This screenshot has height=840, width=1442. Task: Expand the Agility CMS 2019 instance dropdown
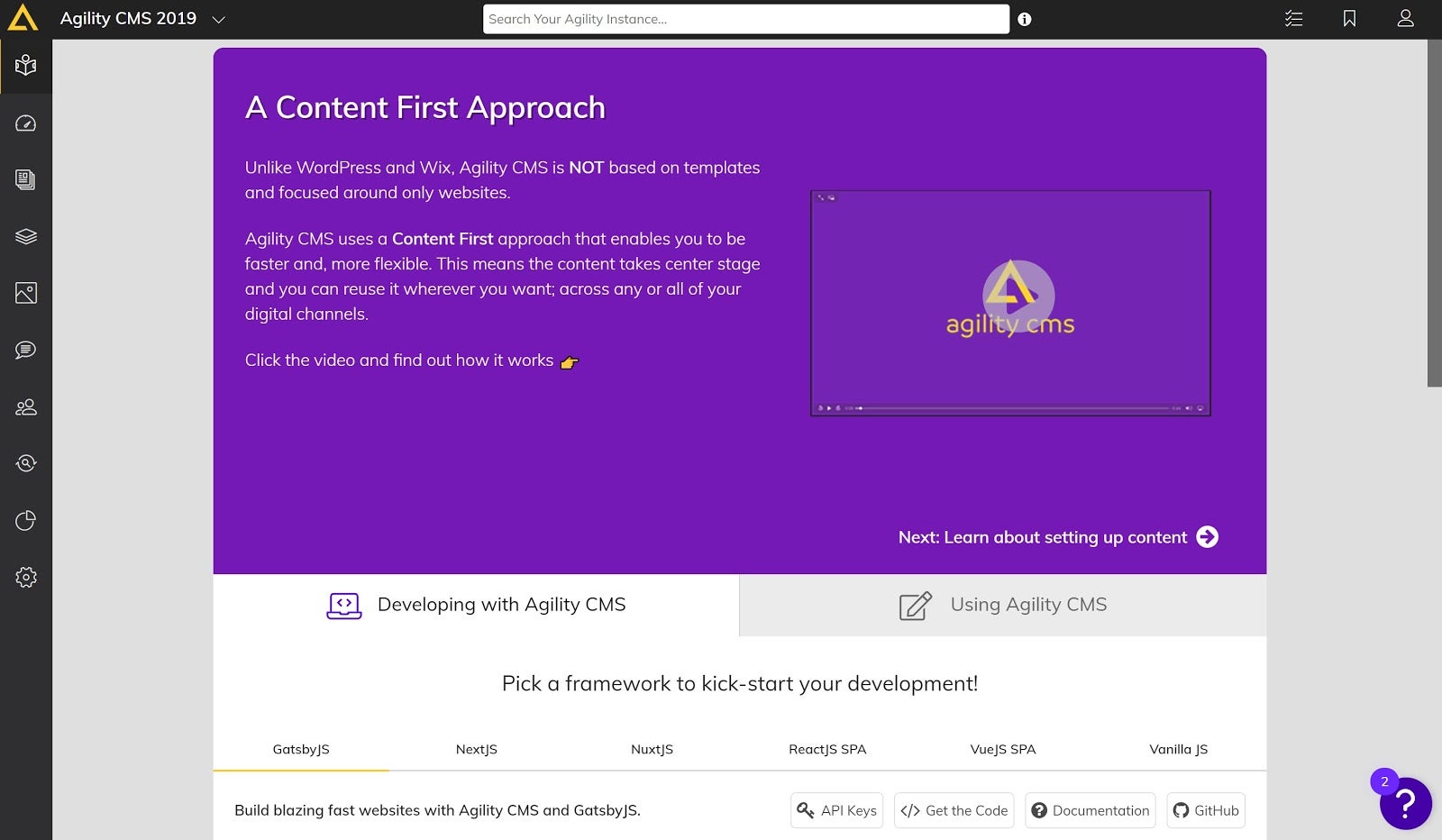pyautogui.click(x=218, y=19)
